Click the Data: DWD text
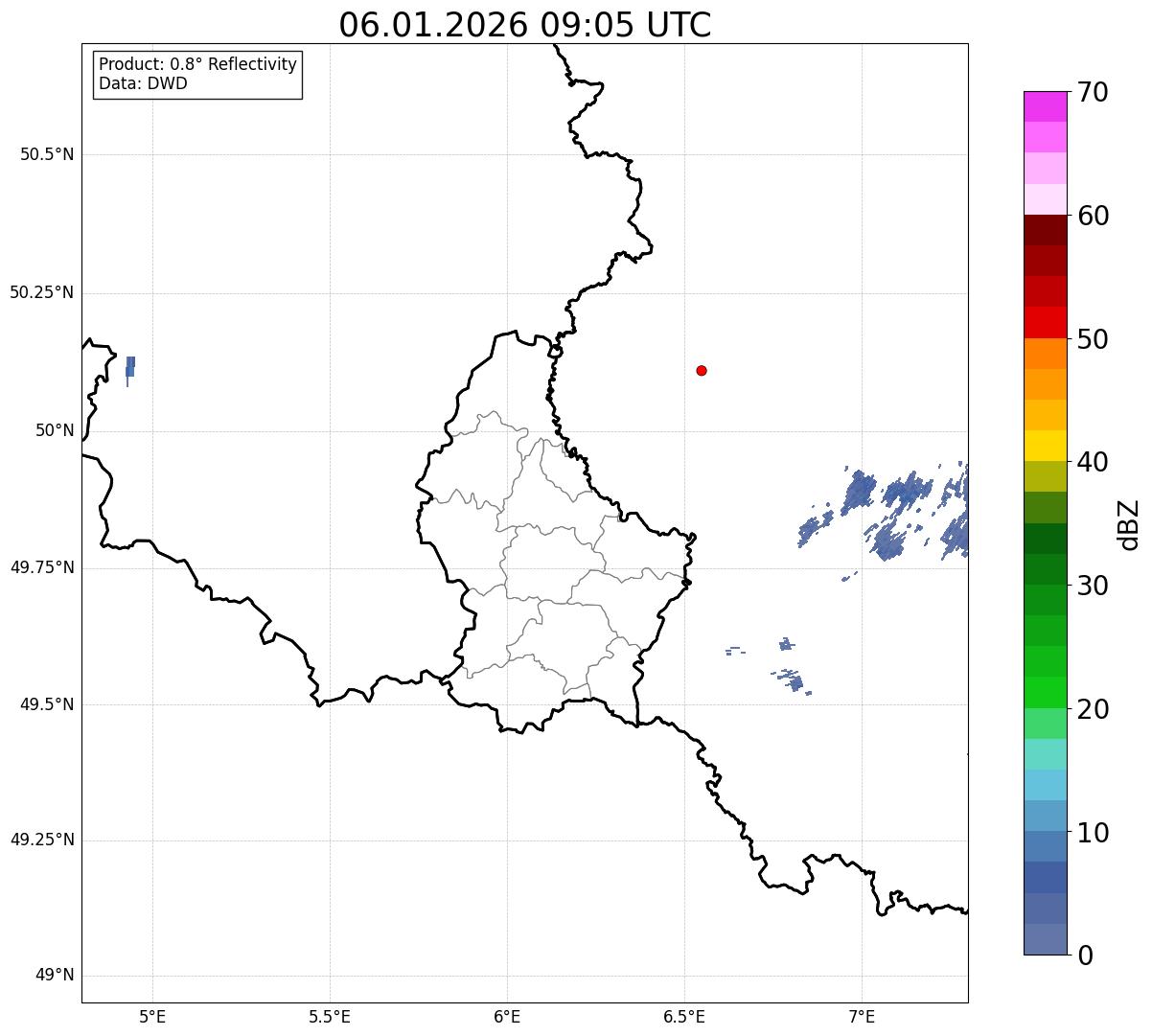This screenshot has width=1152, height=1036. 144,83
